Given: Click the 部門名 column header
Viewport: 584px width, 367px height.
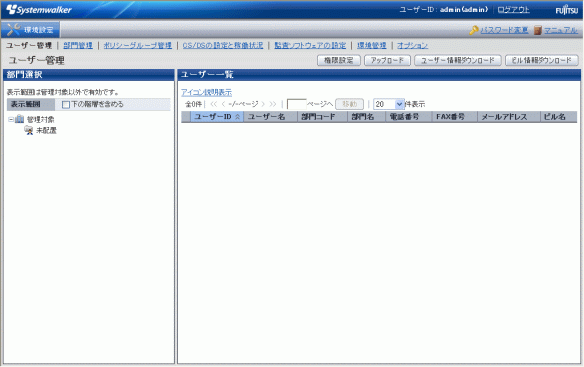Looking at the screenshot, I should tap(366, 117).
